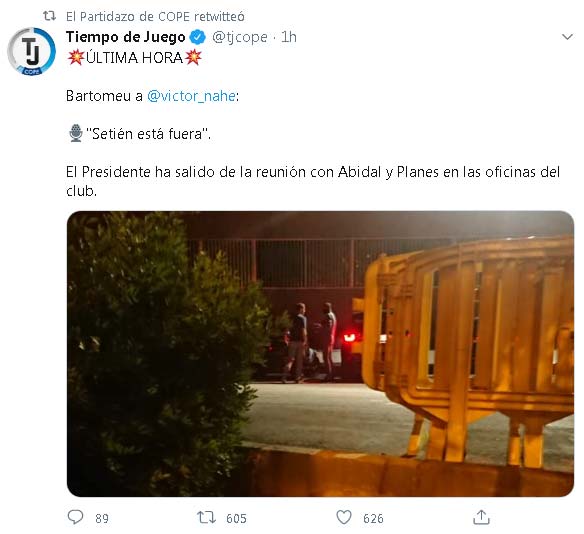Click the ÚLTIMA HORA headline text
This screenshot has height=534, width=584.
click(134, 58)
